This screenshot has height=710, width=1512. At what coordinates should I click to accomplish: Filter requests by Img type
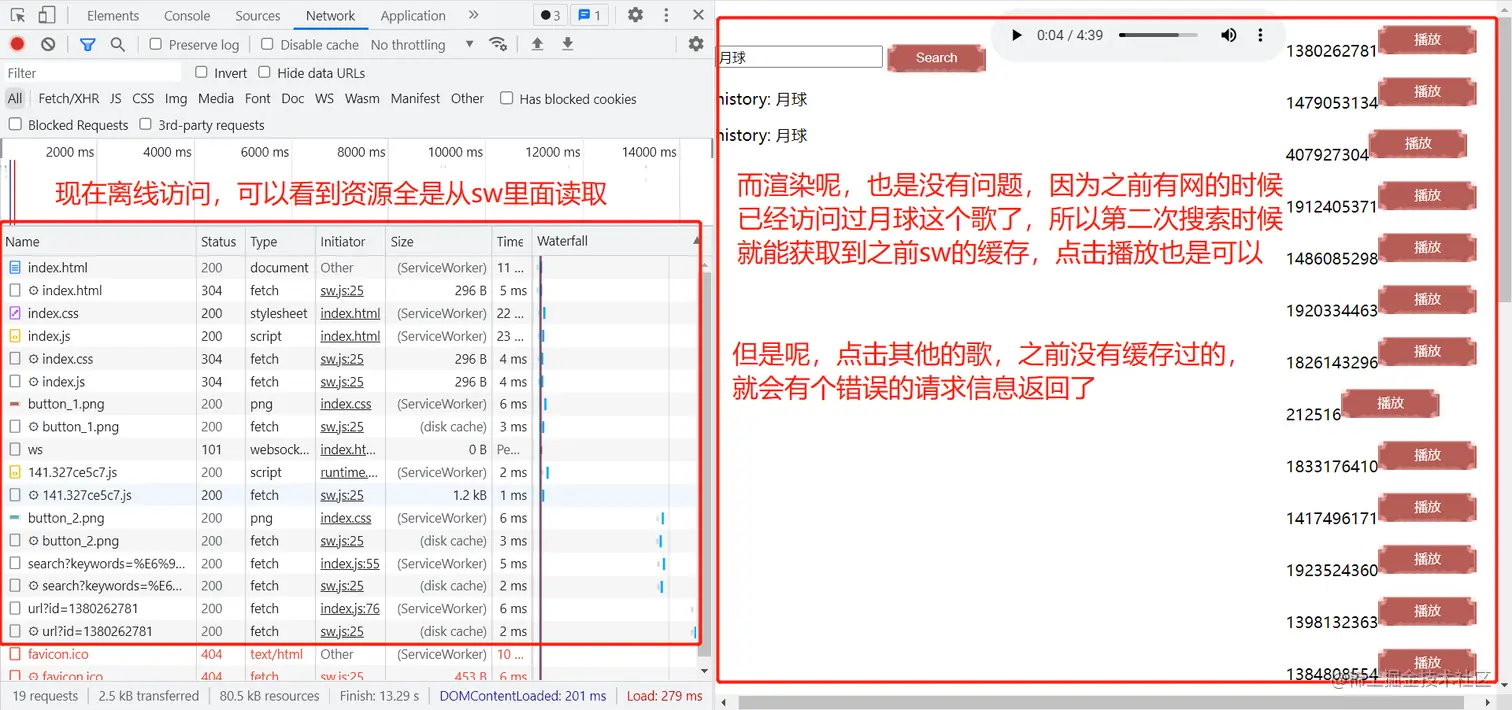pyautogui.click(x=176, y=98)
